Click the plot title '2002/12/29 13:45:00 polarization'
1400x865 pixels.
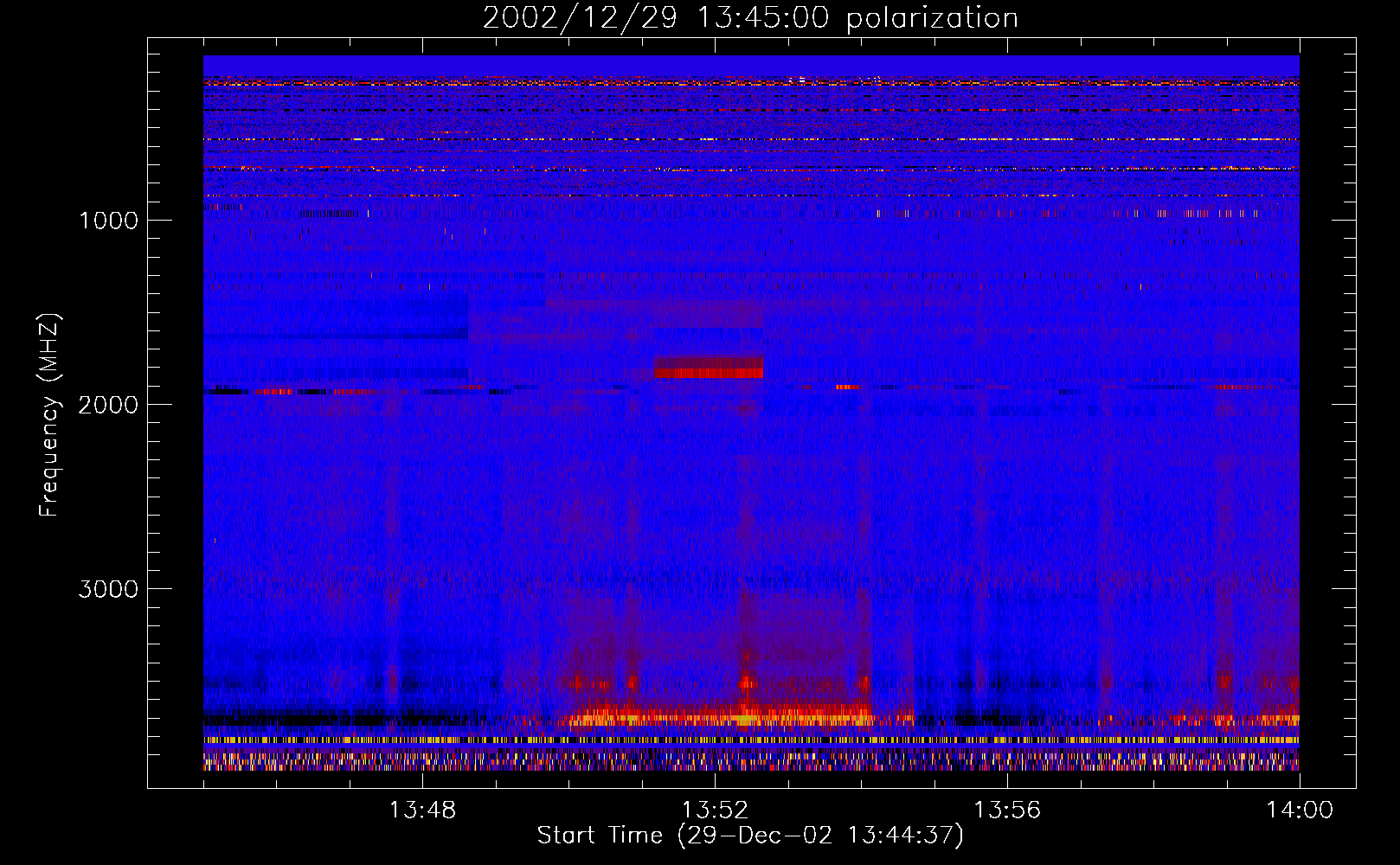(750, 18)
